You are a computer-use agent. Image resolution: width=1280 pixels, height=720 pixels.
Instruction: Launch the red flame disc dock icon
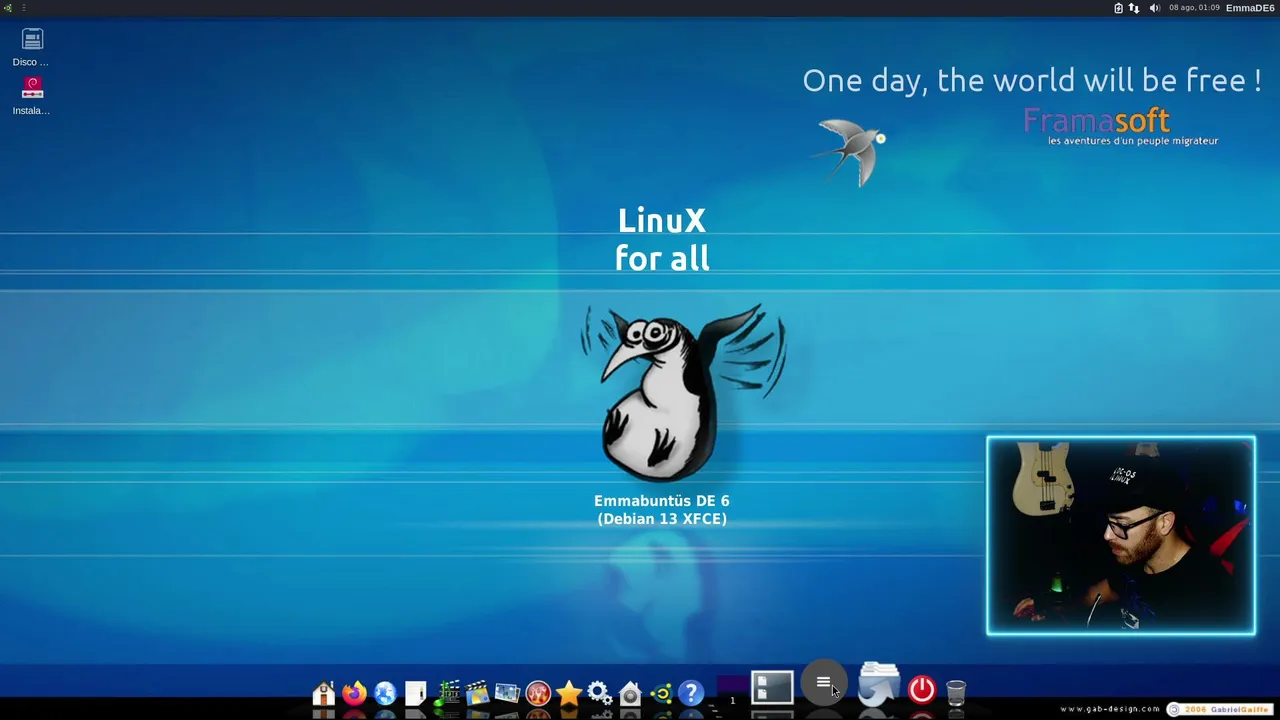point(538,693)
